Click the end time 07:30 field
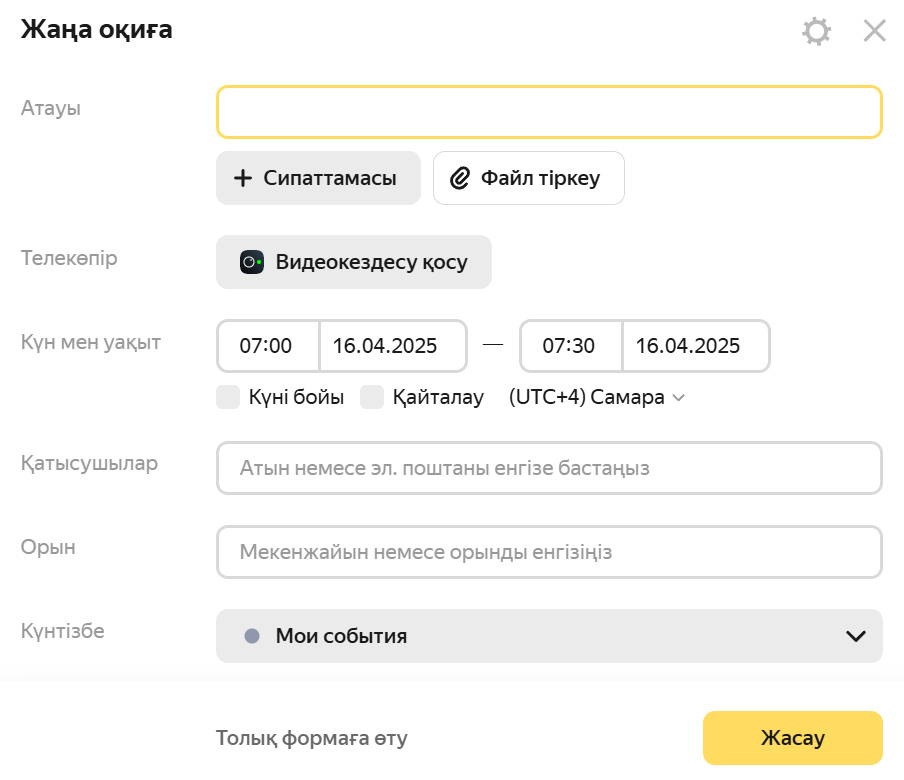The width and height of the screenshot is (904, 780). [570, 346]
